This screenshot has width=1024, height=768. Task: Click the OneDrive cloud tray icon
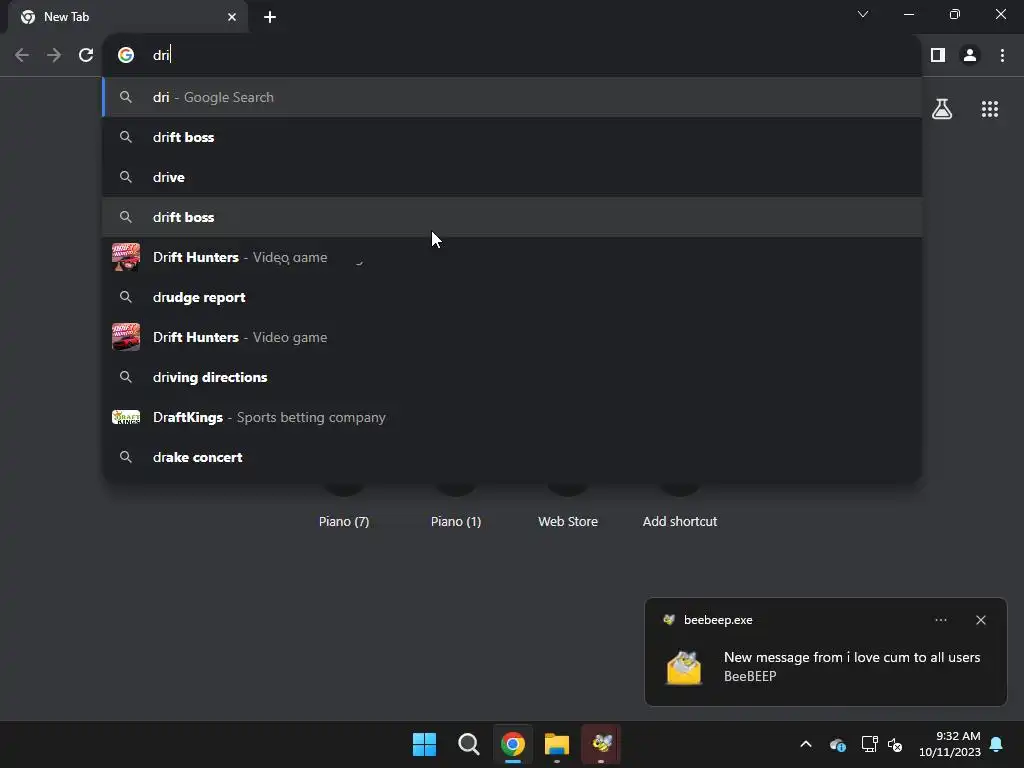(x=838, y=744)
